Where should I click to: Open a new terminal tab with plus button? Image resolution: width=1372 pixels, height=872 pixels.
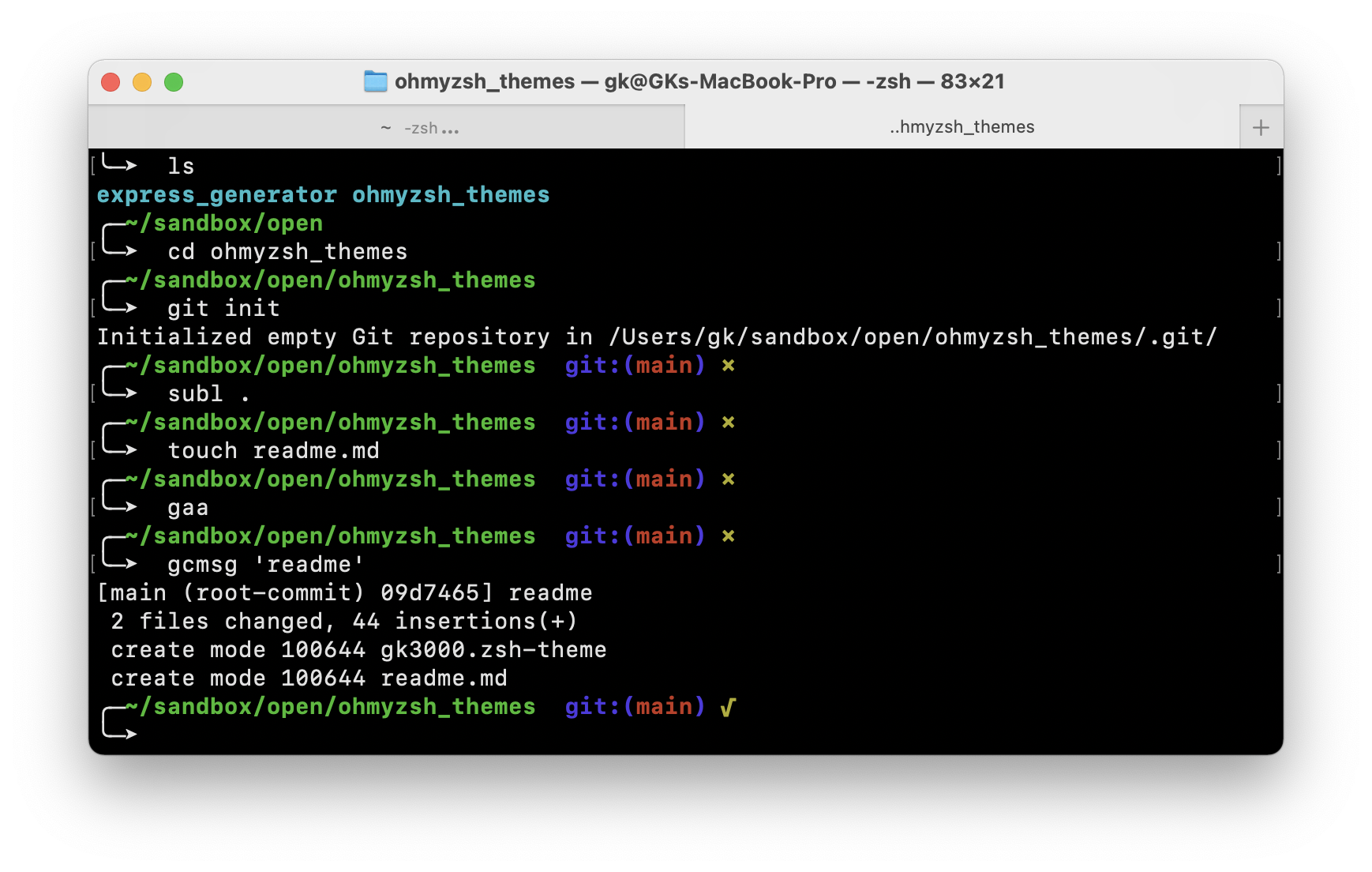tap(1261, 127)
